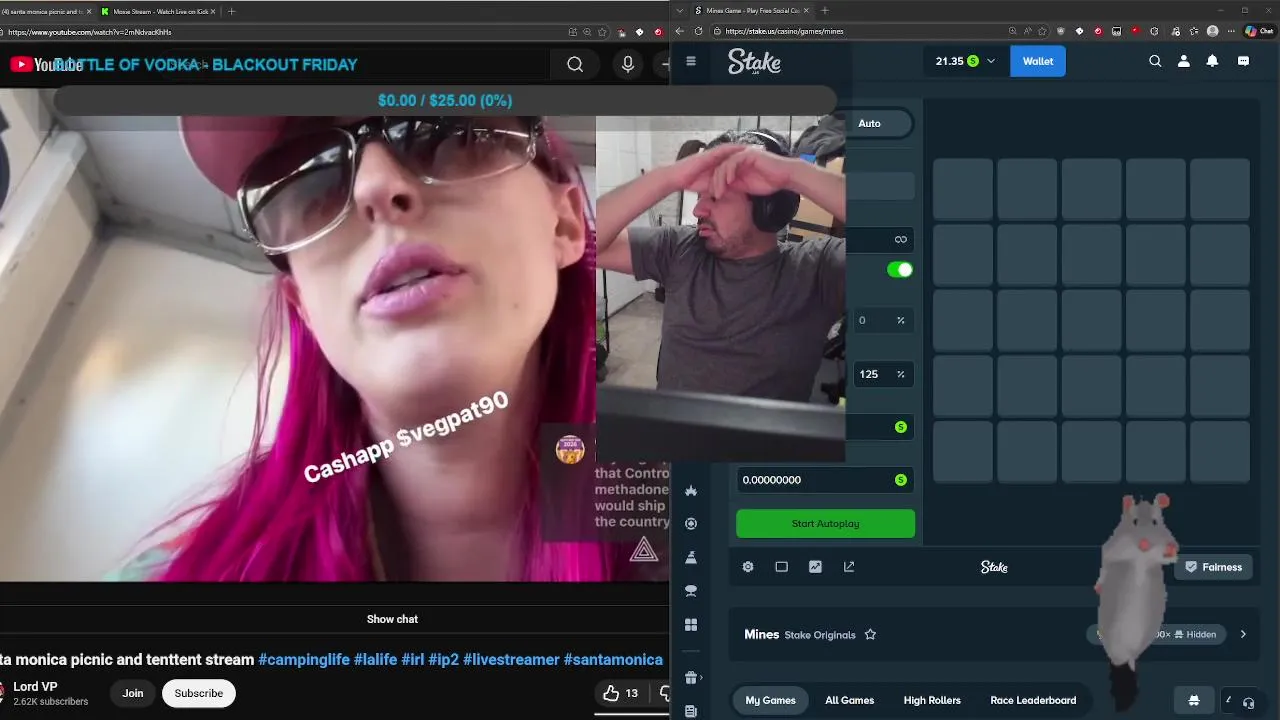Open Lord VP channel avatar
1280x720 pixels.
tap(1, 693)
